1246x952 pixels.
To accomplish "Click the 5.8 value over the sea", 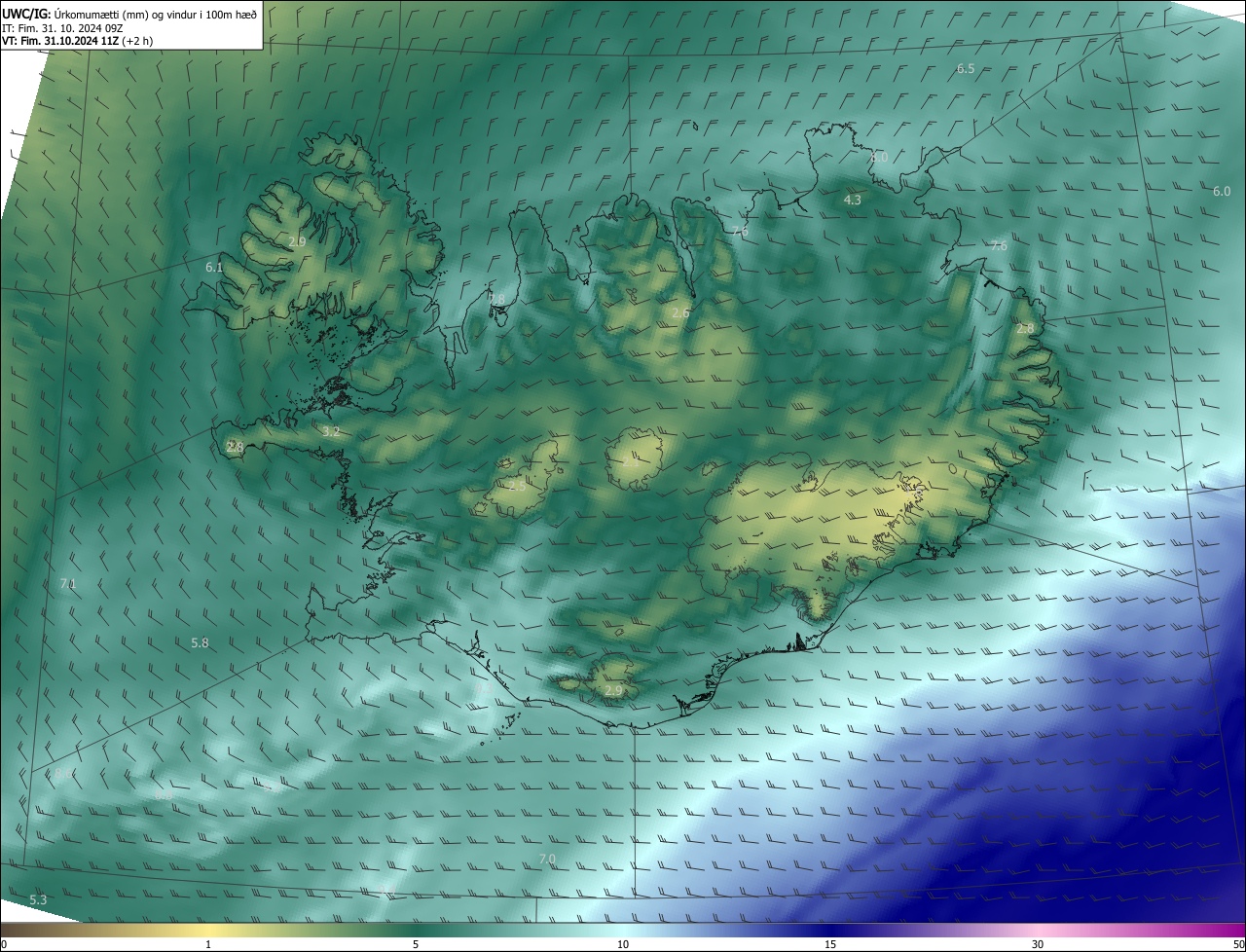I will 200,642.
